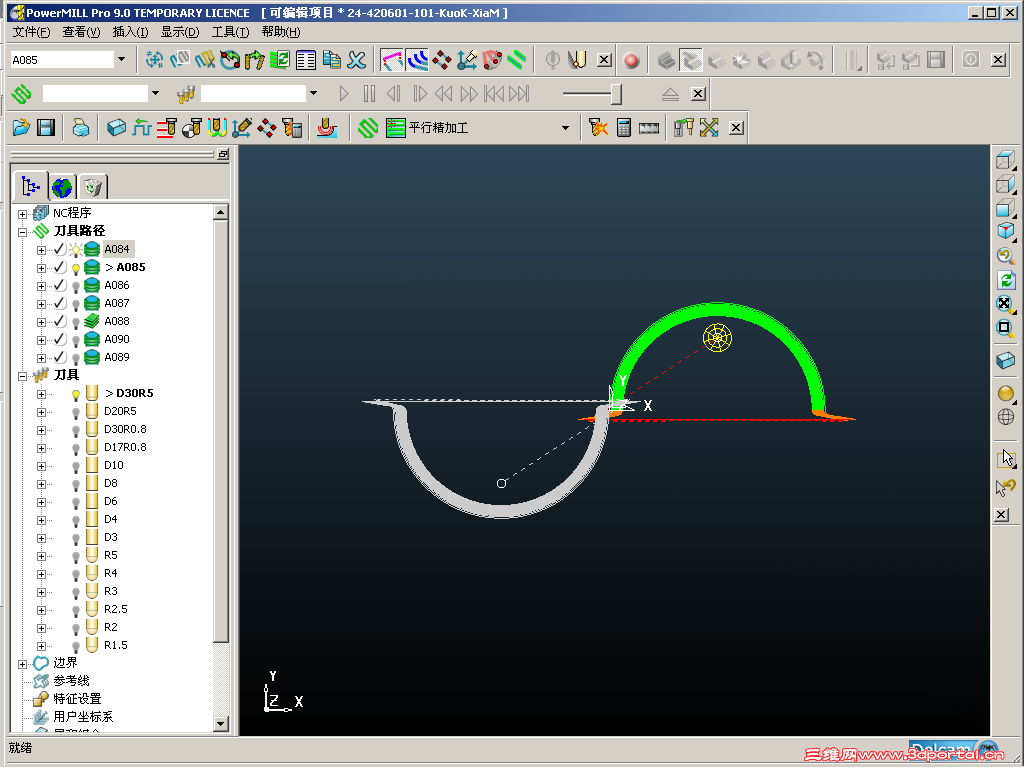Click the simulation tool name field
Screen dimensions: 1024x768
click(x=253, y=93)
